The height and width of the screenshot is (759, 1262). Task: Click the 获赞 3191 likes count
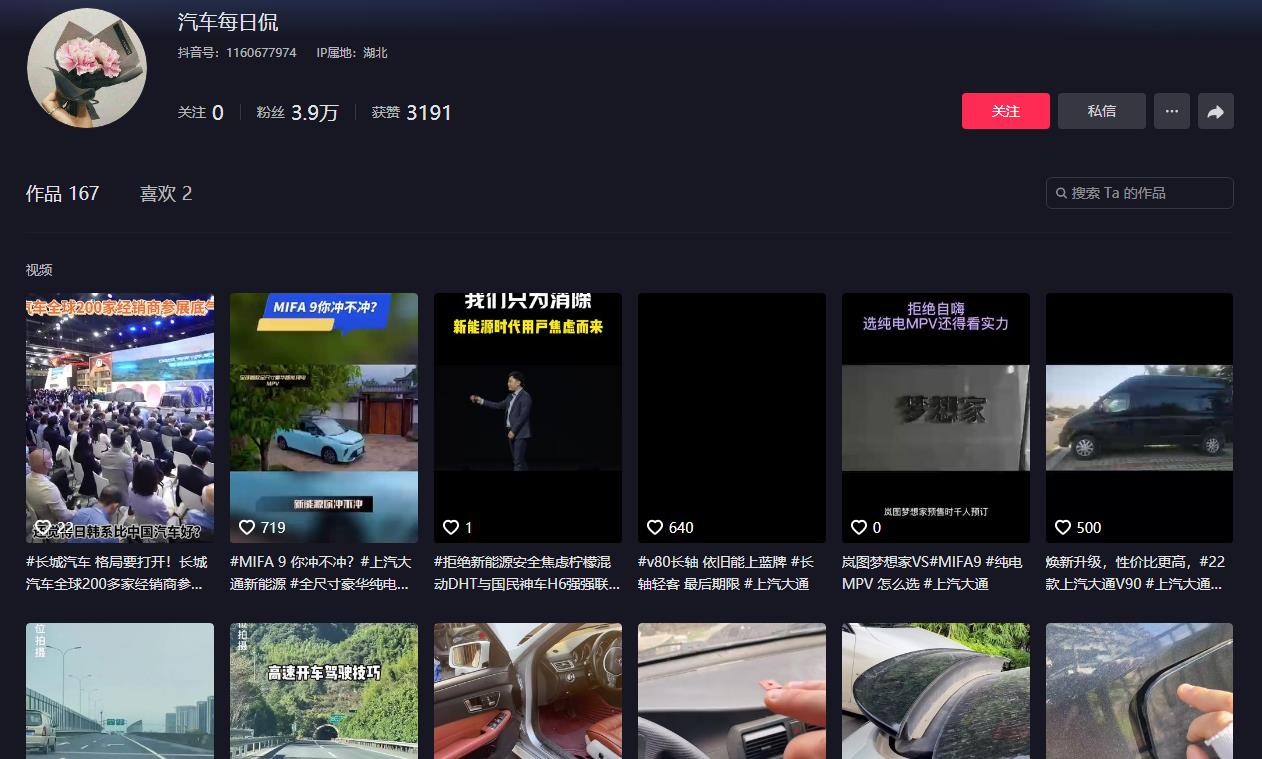411,113
